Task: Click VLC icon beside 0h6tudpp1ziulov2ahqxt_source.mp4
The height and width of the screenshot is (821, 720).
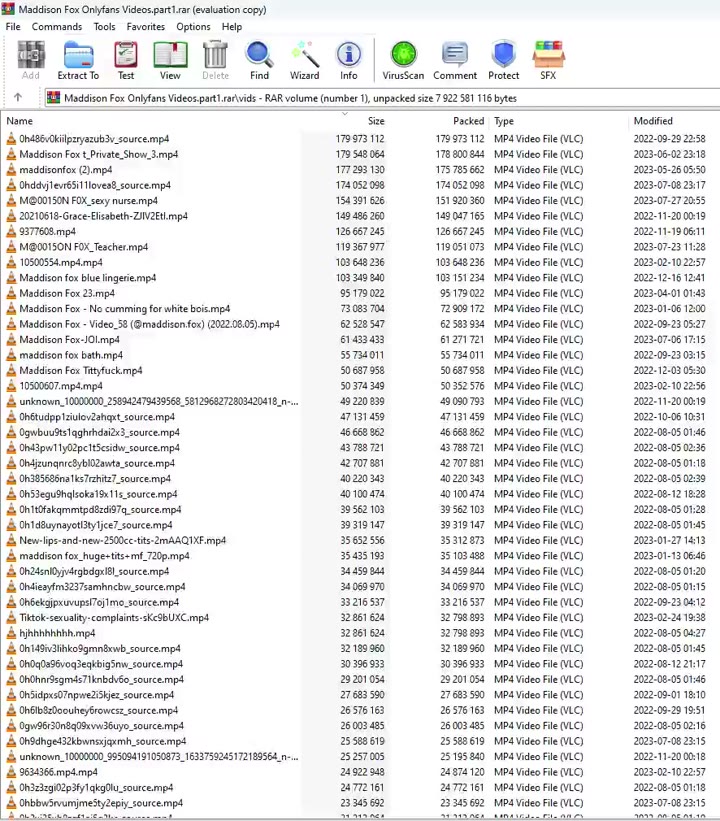Action: click(11, 417)
